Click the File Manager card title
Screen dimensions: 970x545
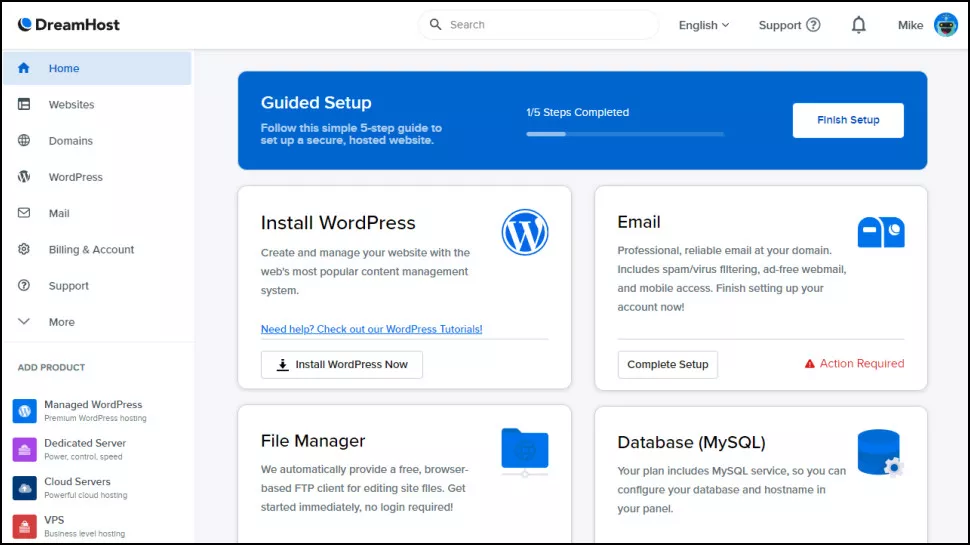313,440
